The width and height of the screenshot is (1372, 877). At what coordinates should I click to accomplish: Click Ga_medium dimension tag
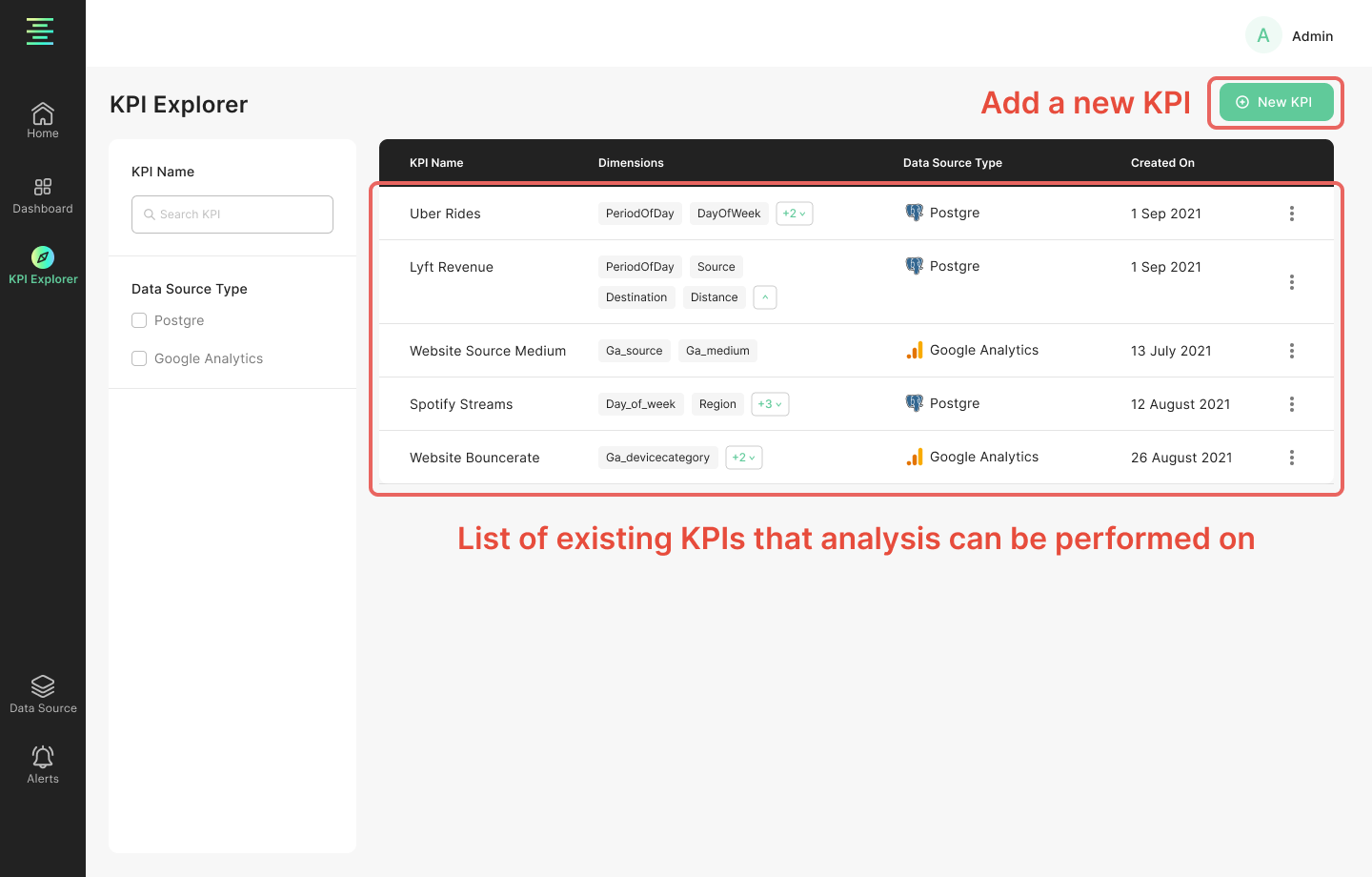pyautogui.click(x=717, y=351)
